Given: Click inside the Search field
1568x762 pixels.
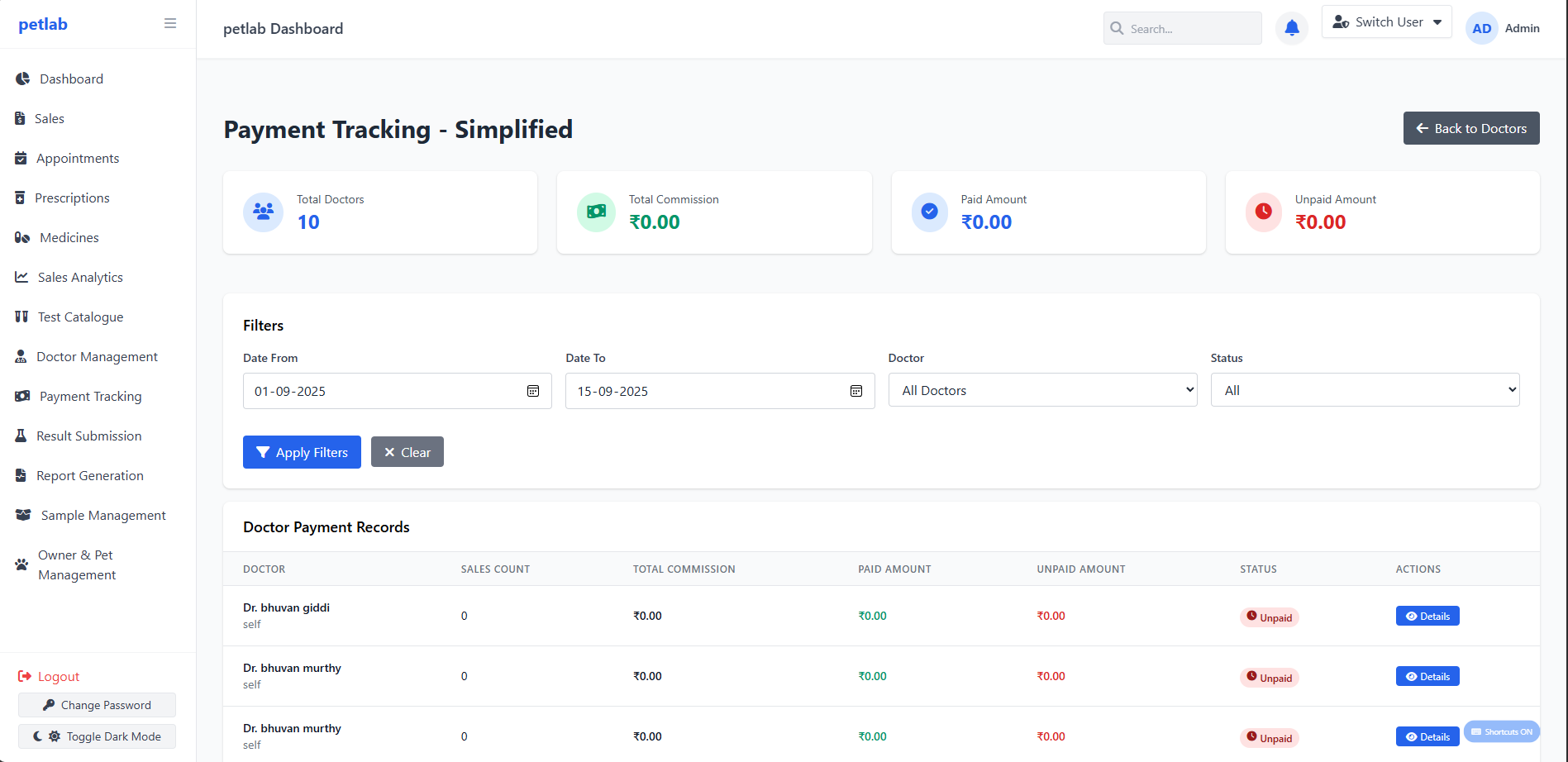Looking at the screenshot, I should point(1182,28).
